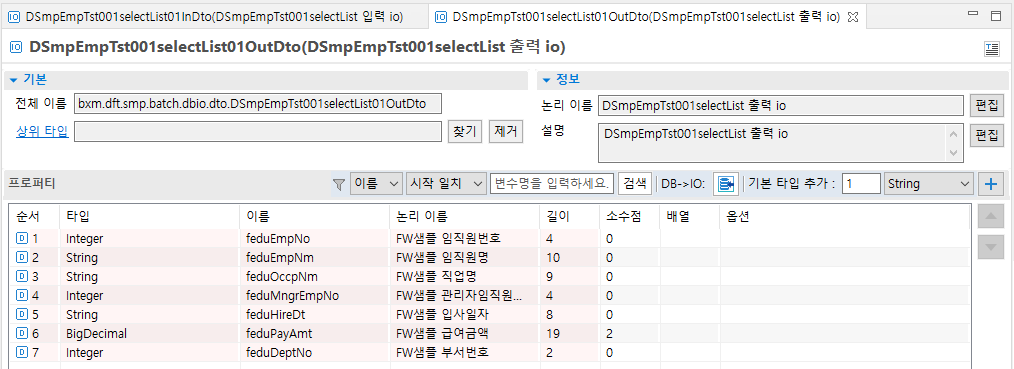Click 편집 button next to 설명
Screen dimensions: 1014x369
(x=986, y=135)
